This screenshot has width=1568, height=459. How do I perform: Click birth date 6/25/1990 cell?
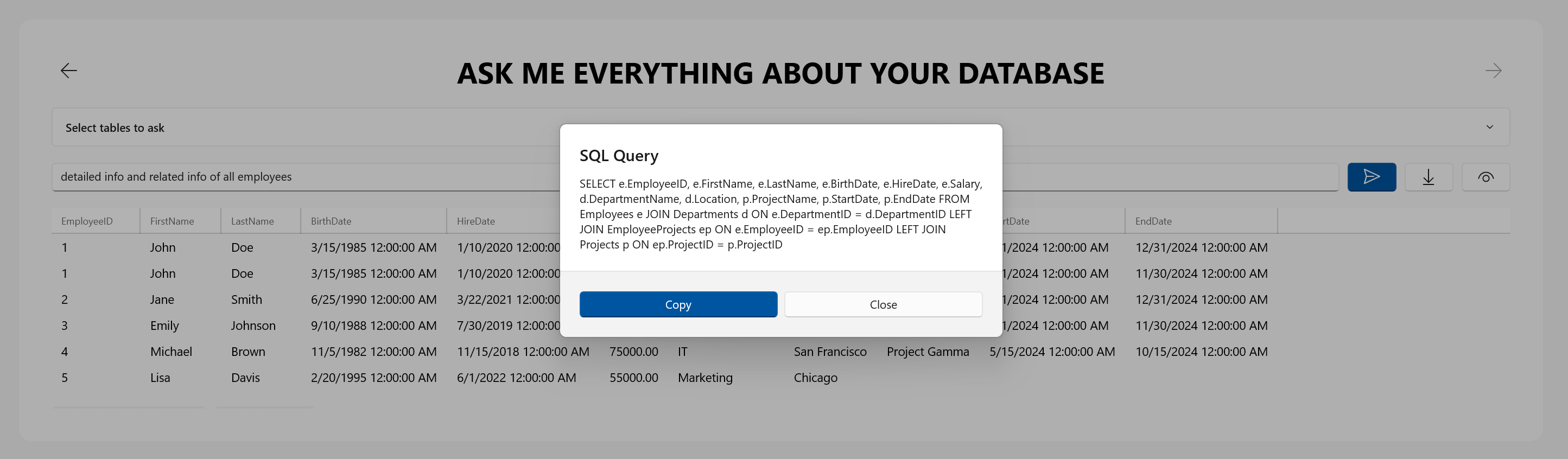[374, 299]
